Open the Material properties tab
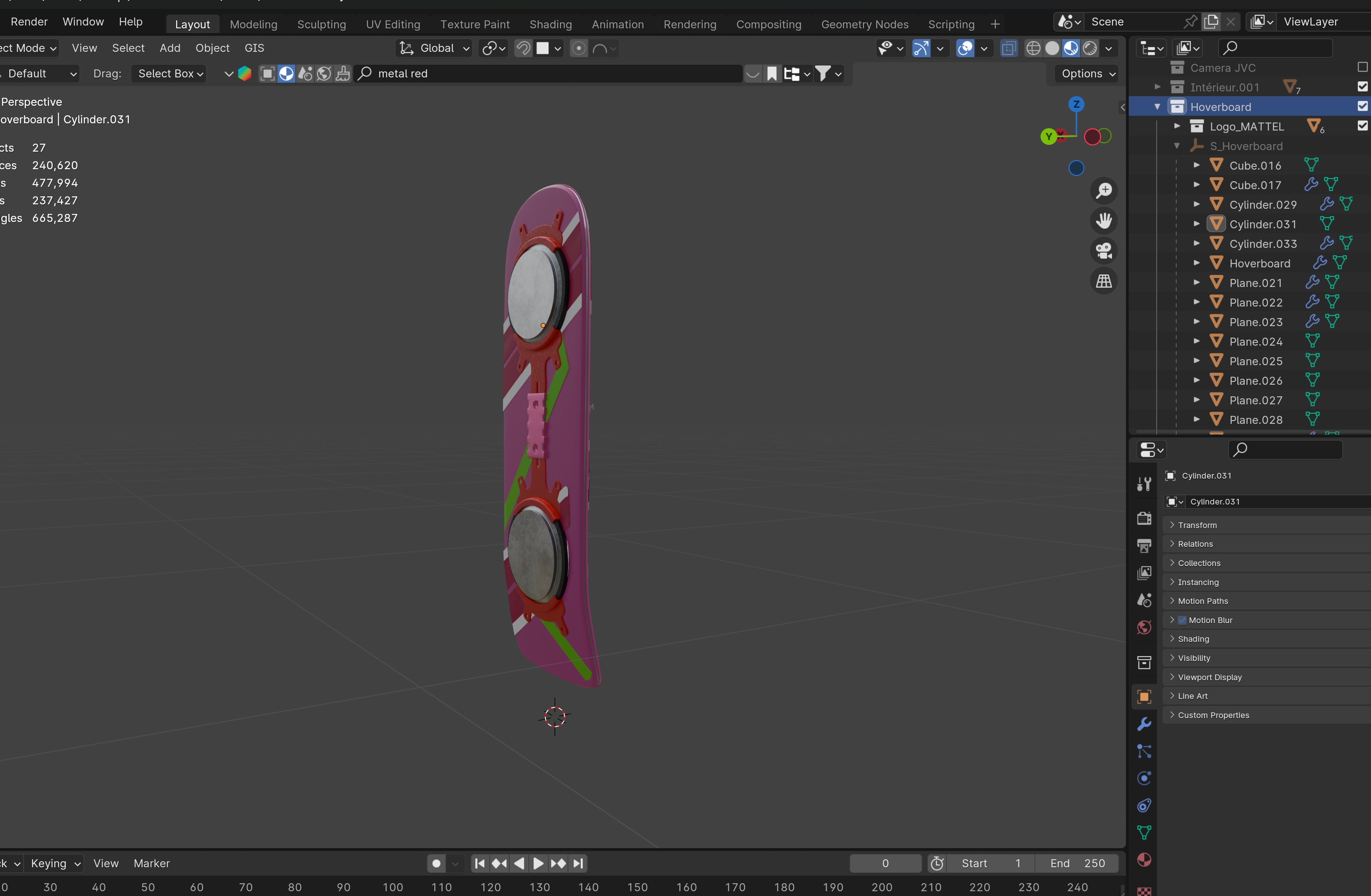 1144,860
